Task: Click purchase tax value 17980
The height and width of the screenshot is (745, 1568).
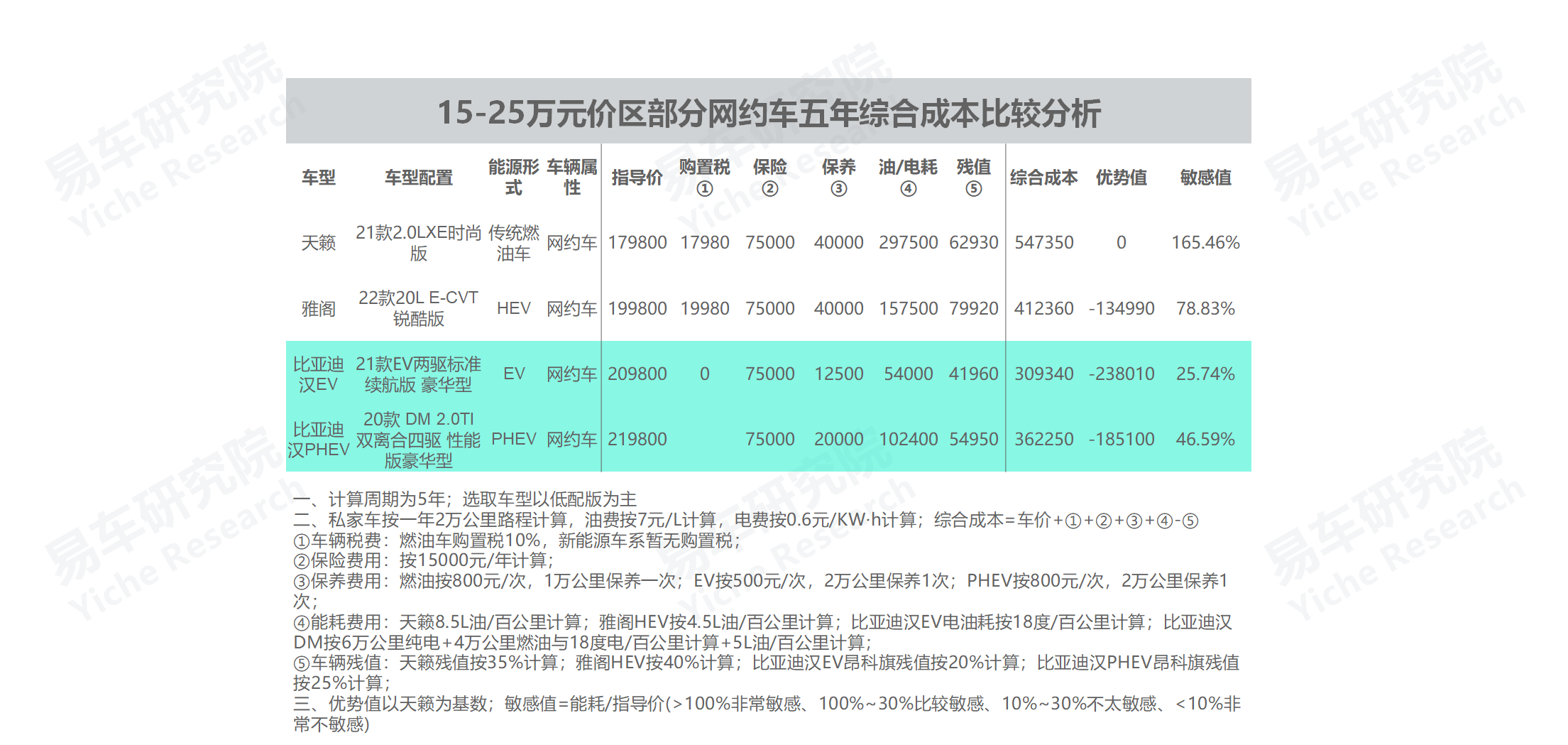Action: 704,243
